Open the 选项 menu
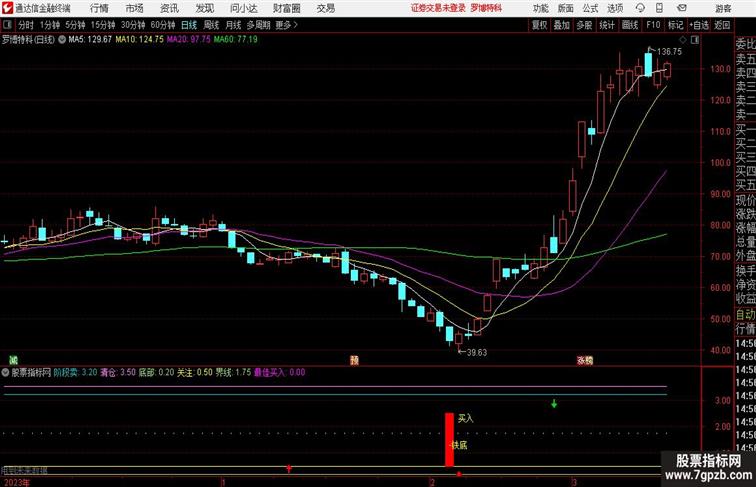Viewport: 756px width, 487px height. pos(615,8)
